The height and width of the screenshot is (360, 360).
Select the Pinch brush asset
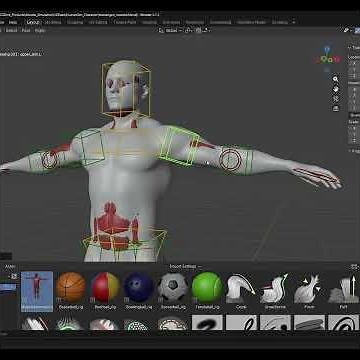[x=309, y=291]
